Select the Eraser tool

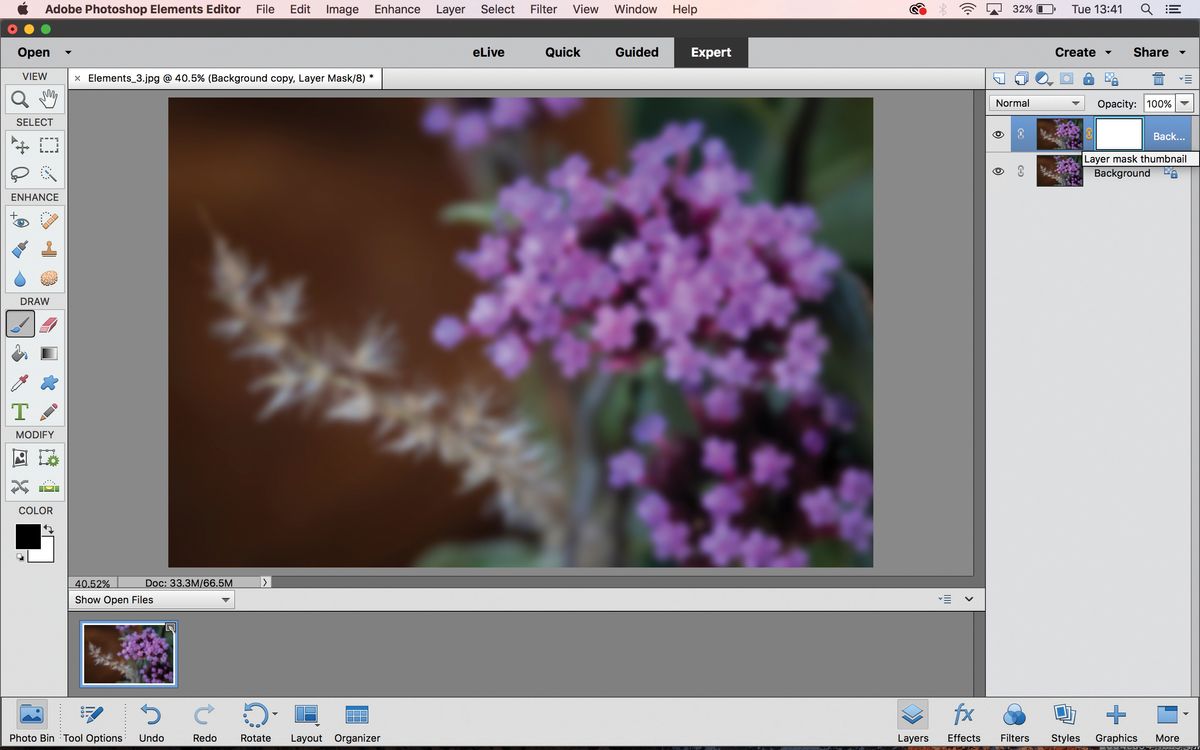pos(47,324)
